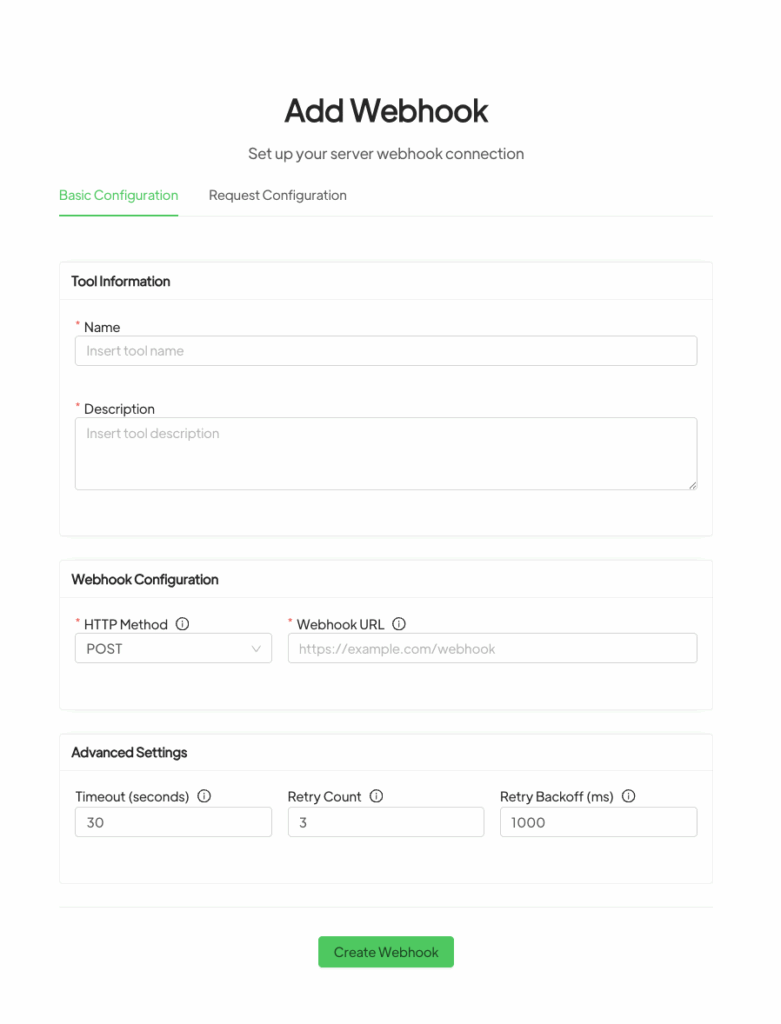Click the Webhook URL input field

click(492, 649)
